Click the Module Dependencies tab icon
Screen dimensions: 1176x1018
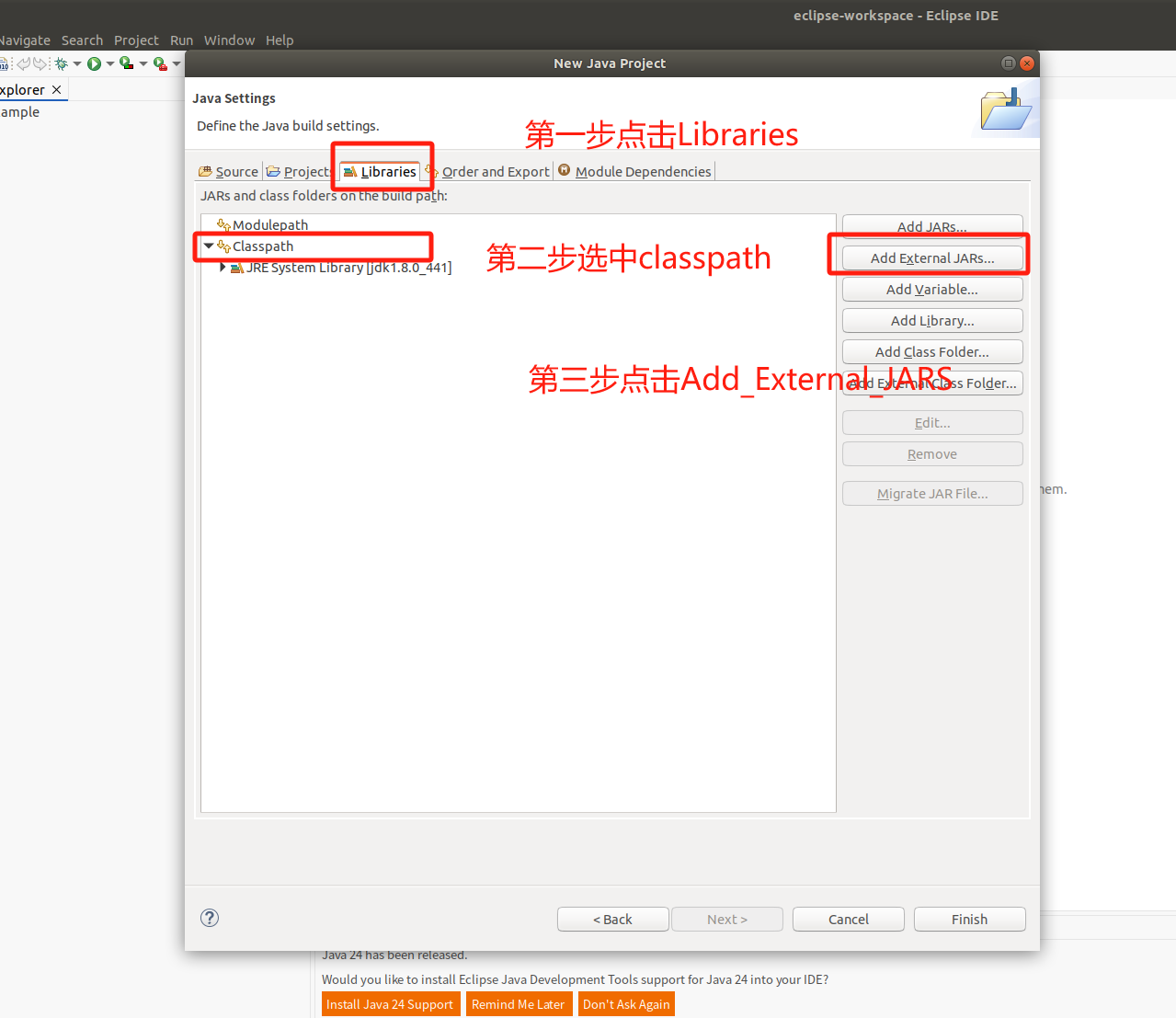[x=565, y=170]
